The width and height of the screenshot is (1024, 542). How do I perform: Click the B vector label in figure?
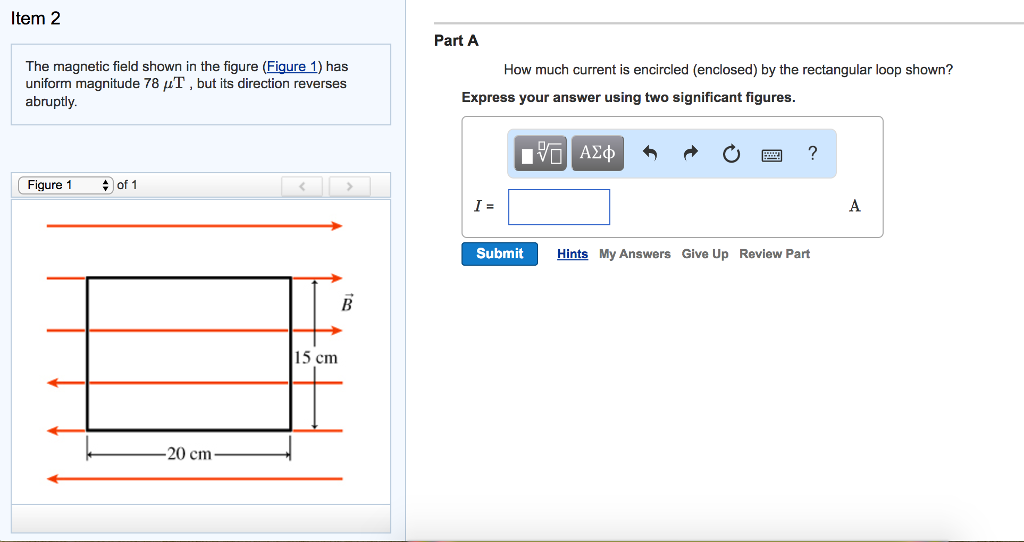(347, 304)
